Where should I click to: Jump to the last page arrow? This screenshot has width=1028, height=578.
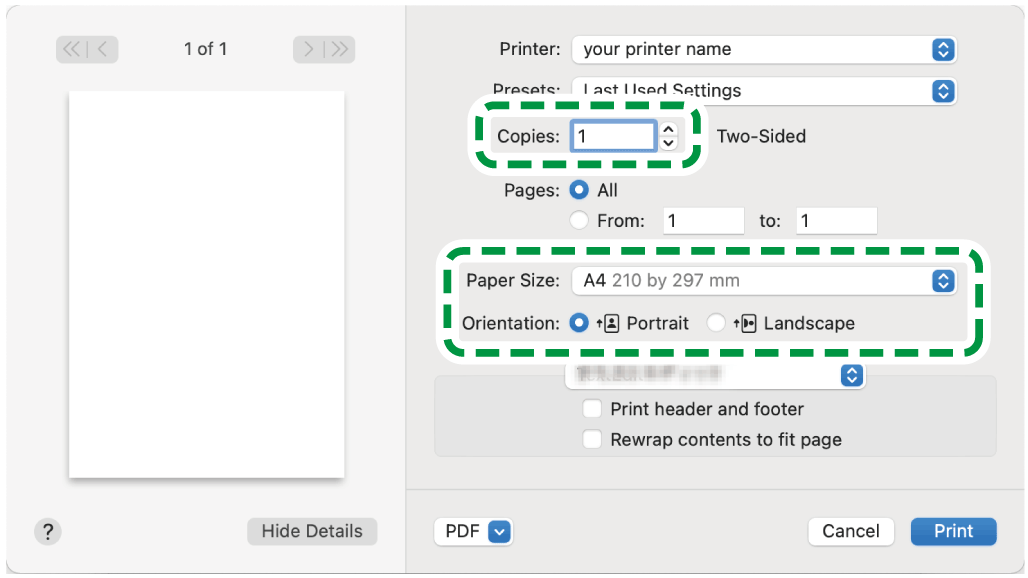339,49
